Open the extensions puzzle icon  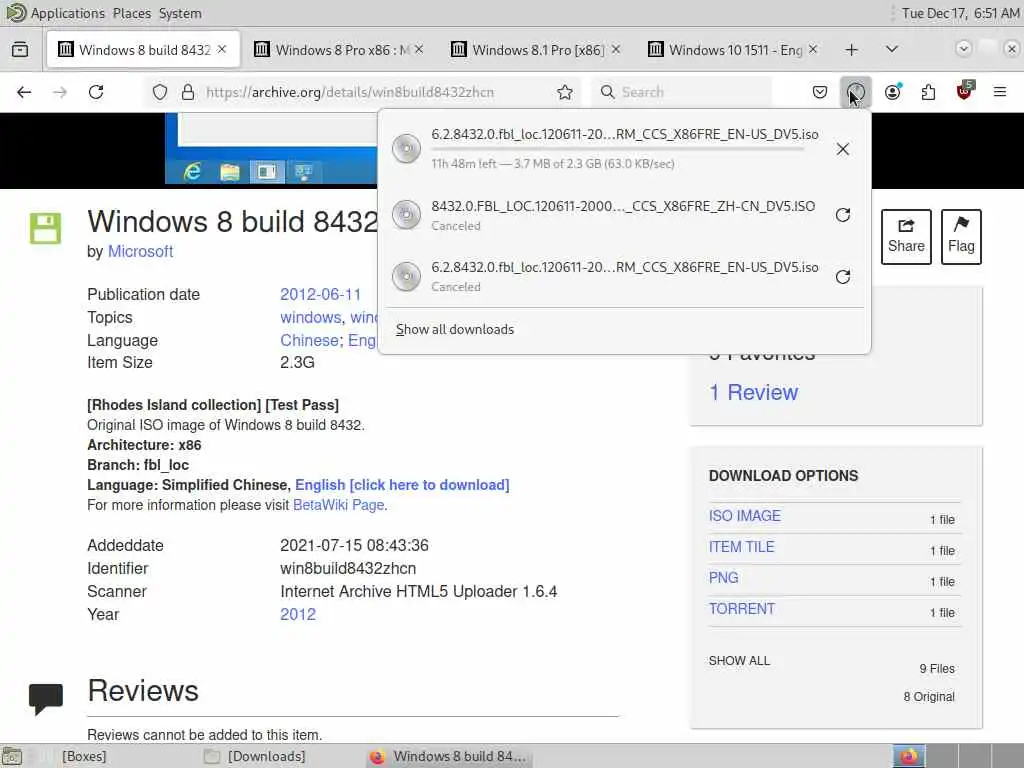coord(928,92)
